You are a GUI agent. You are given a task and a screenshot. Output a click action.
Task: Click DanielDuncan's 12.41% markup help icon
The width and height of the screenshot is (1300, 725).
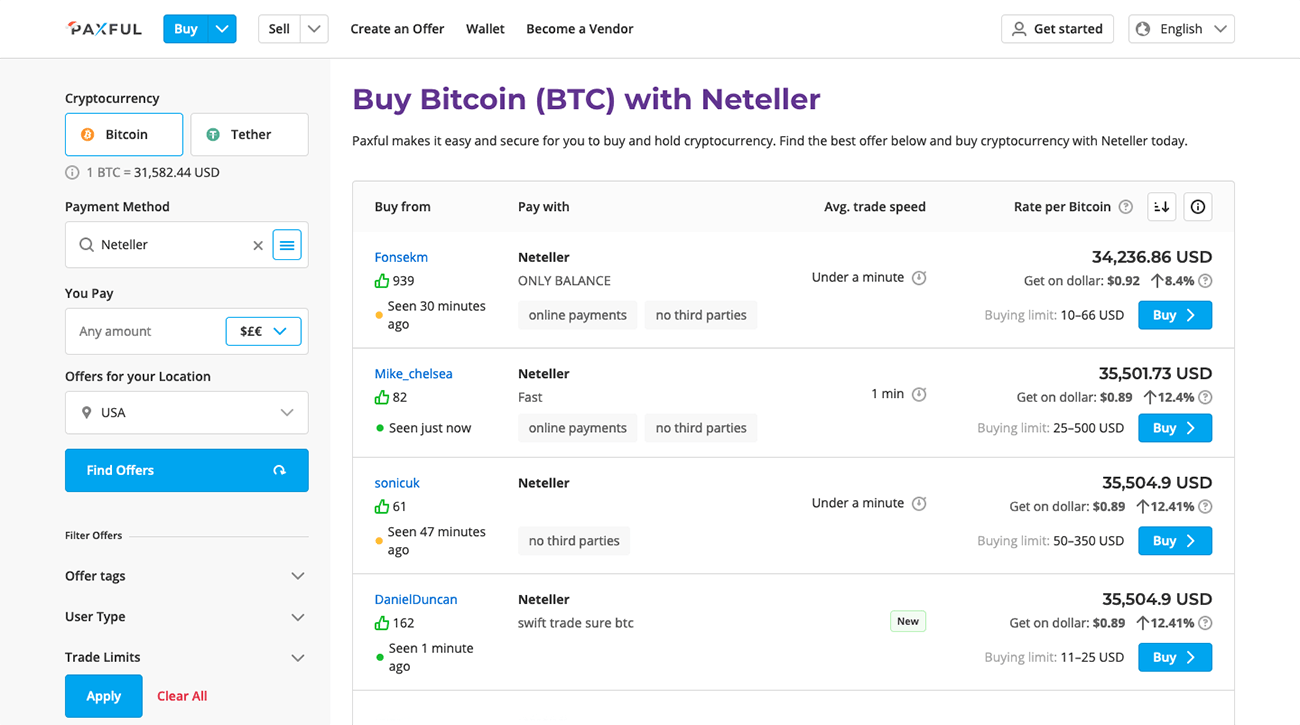click(1205, 623)
